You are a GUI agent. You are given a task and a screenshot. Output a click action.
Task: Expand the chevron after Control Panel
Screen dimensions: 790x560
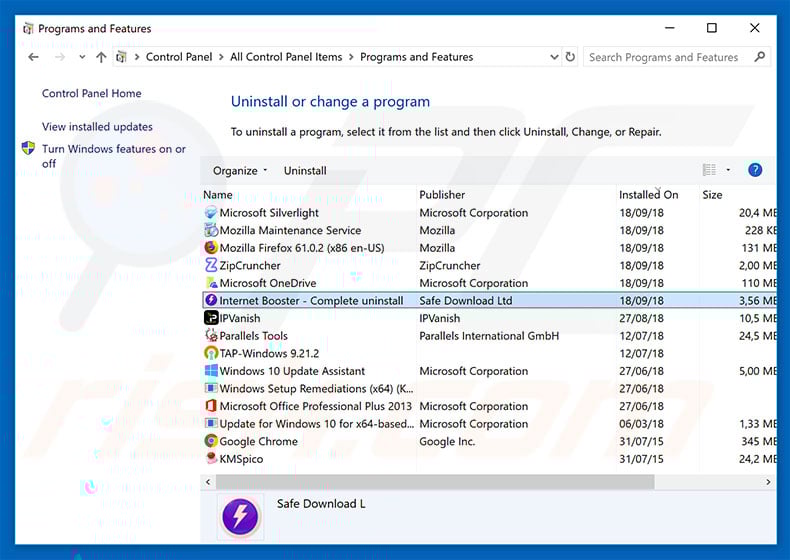tap(221, 57)
